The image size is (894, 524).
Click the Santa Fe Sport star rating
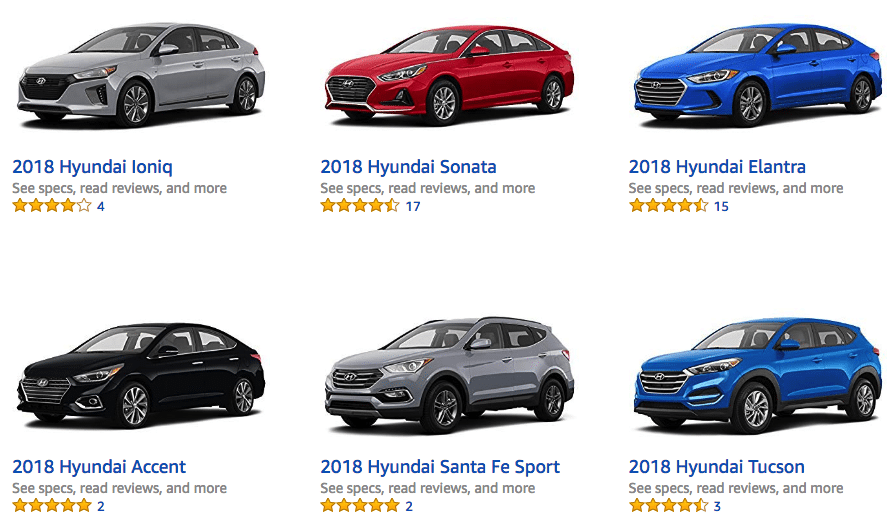[360, 506]
